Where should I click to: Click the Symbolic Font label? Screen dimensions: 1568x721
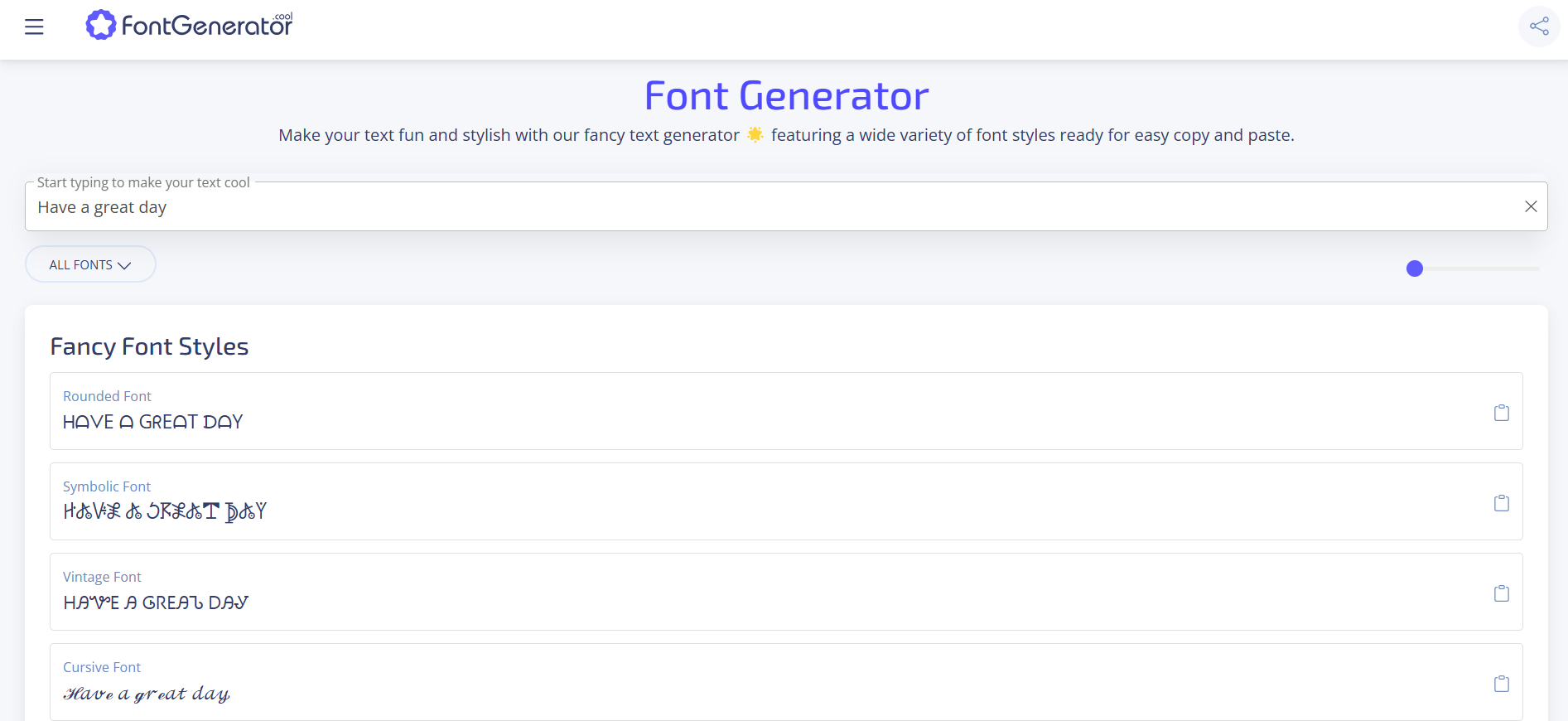click(107, 486)
